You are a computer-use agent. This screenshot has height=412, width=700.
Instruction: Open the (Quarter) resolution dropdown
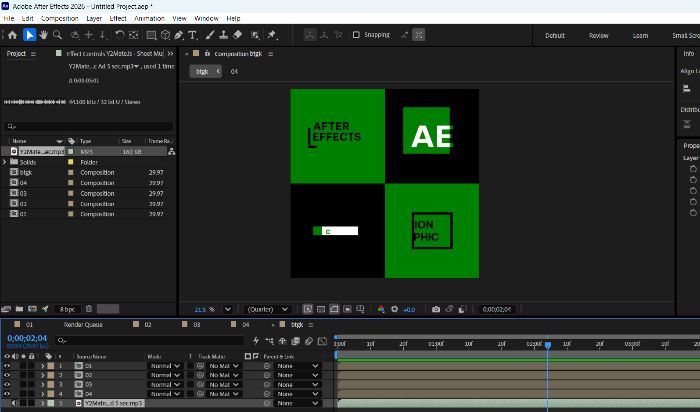click(268, 309)
